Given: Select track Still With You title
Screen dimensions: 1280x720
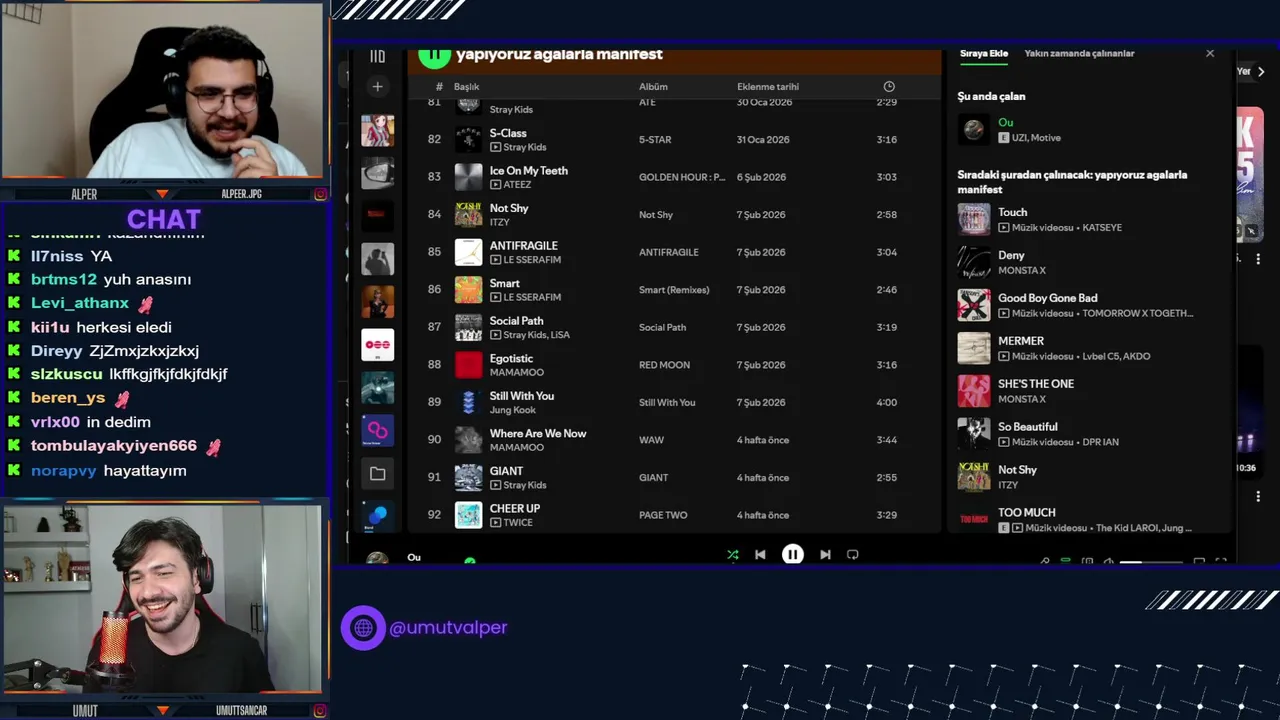Looking at the screenshot, I should pyautogui.click(x=521, y=396).
